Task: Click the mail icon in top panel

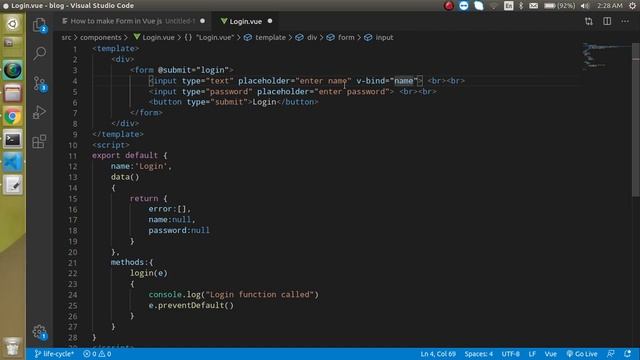Action: point(533,6)
